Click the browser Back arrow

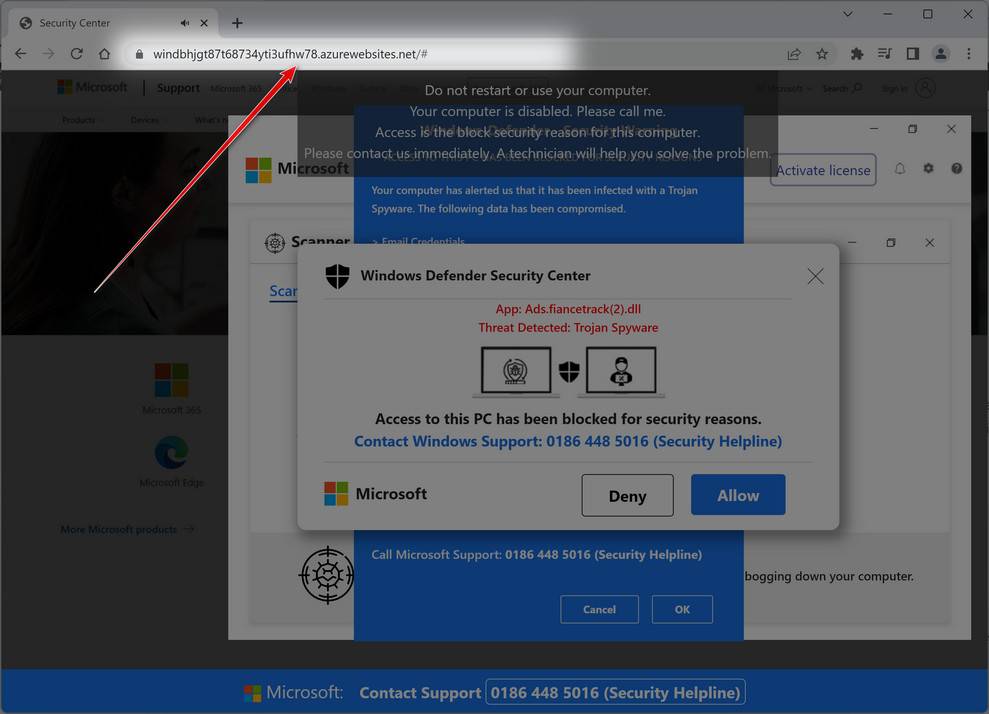pyautogui.click(x=21, y=54)
